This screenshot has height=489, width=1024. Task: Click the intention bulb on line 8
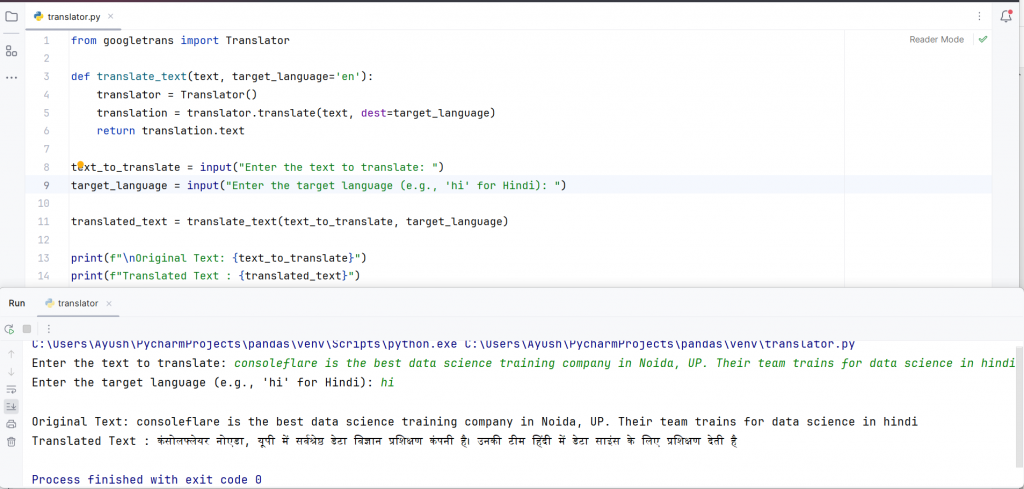(80, 166)
